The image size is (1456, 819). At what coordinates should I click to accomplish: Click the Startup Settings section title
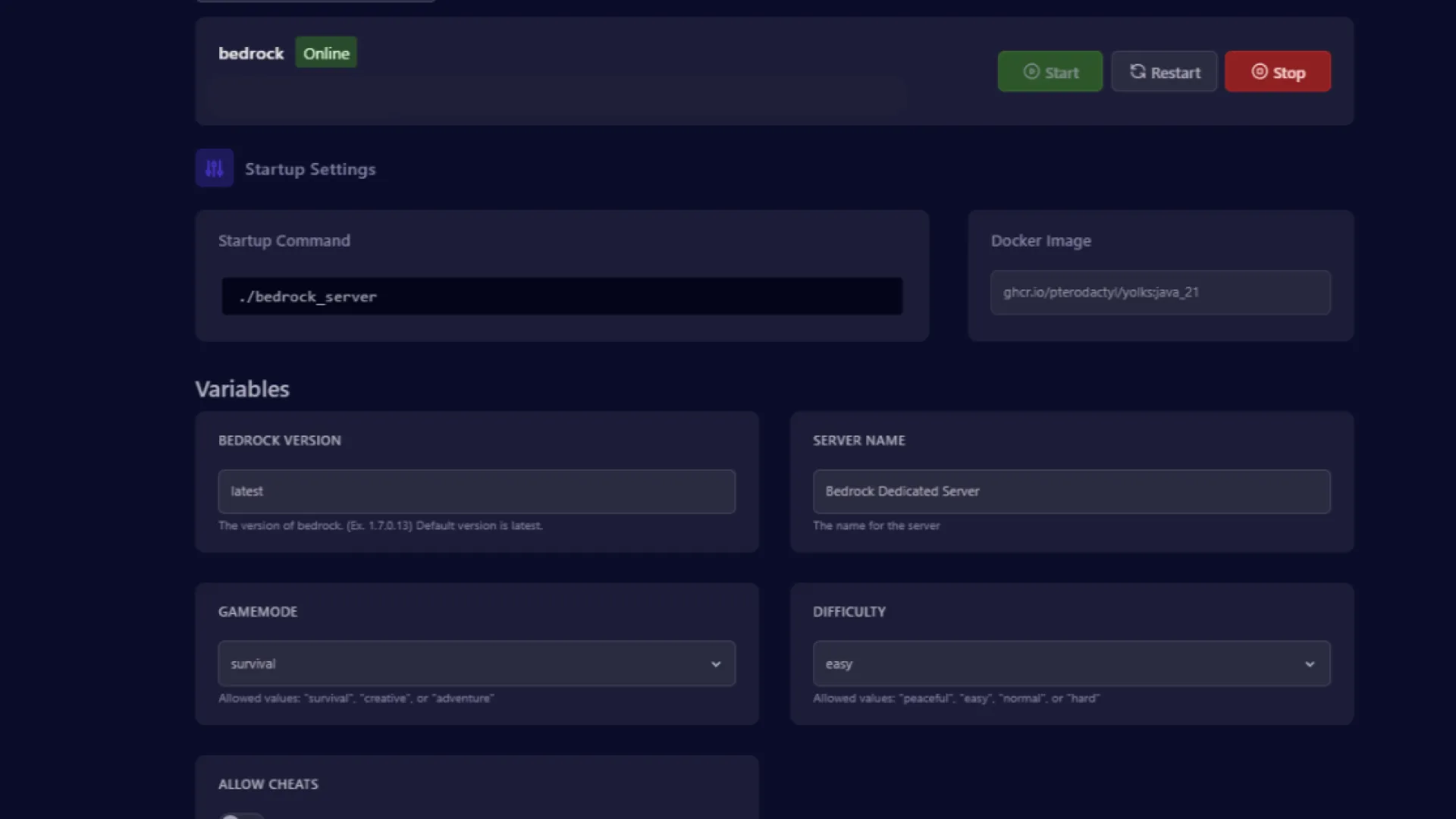coord(310,169)
